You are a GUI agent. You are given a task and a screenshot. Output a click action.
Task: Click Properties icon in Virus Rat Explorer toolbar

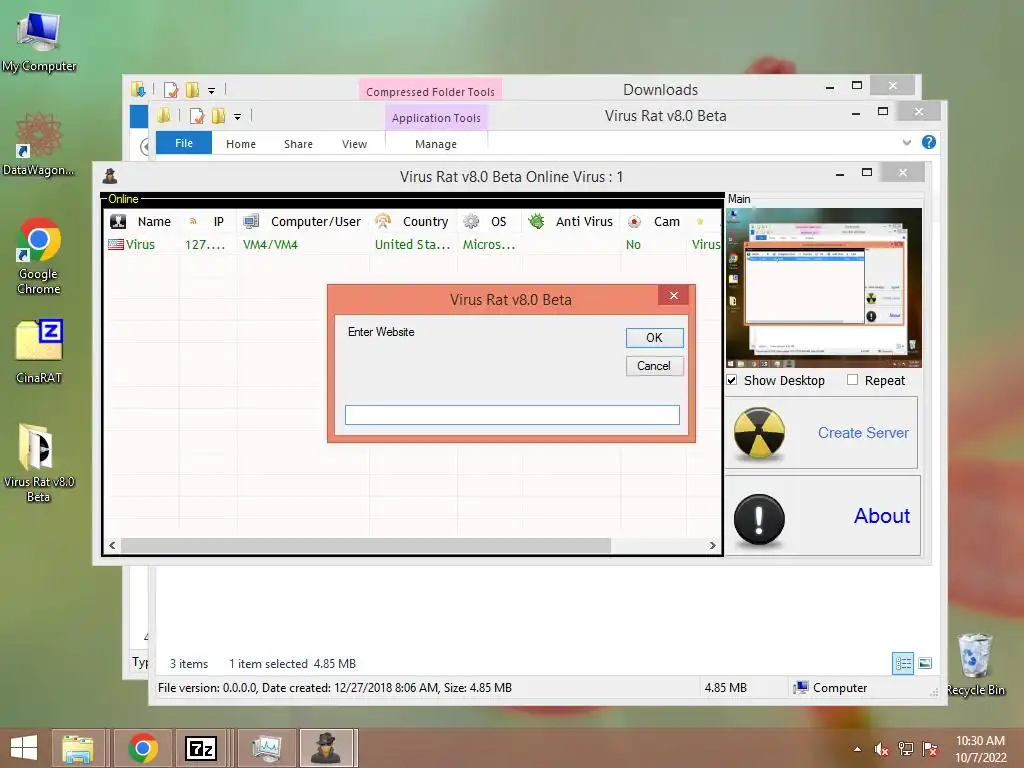coord(197,116)
